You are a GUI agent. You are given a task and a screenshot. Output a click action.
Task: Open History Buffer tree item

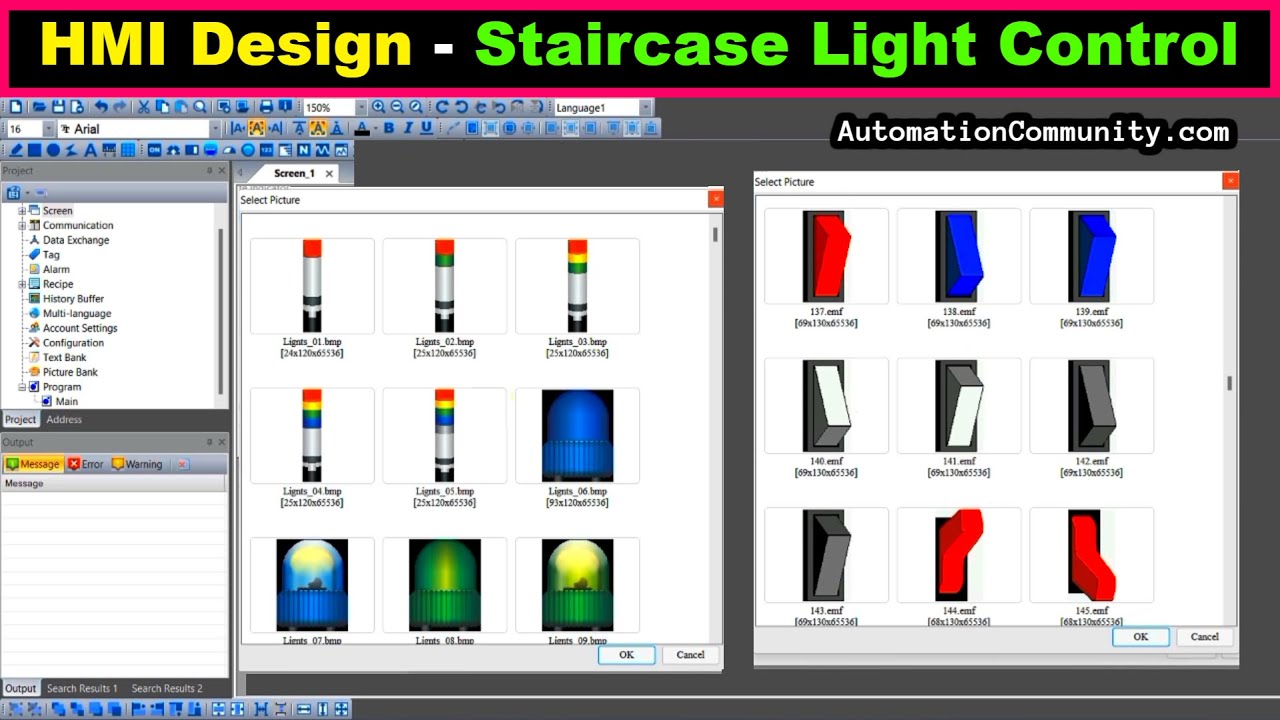[73, 299]
